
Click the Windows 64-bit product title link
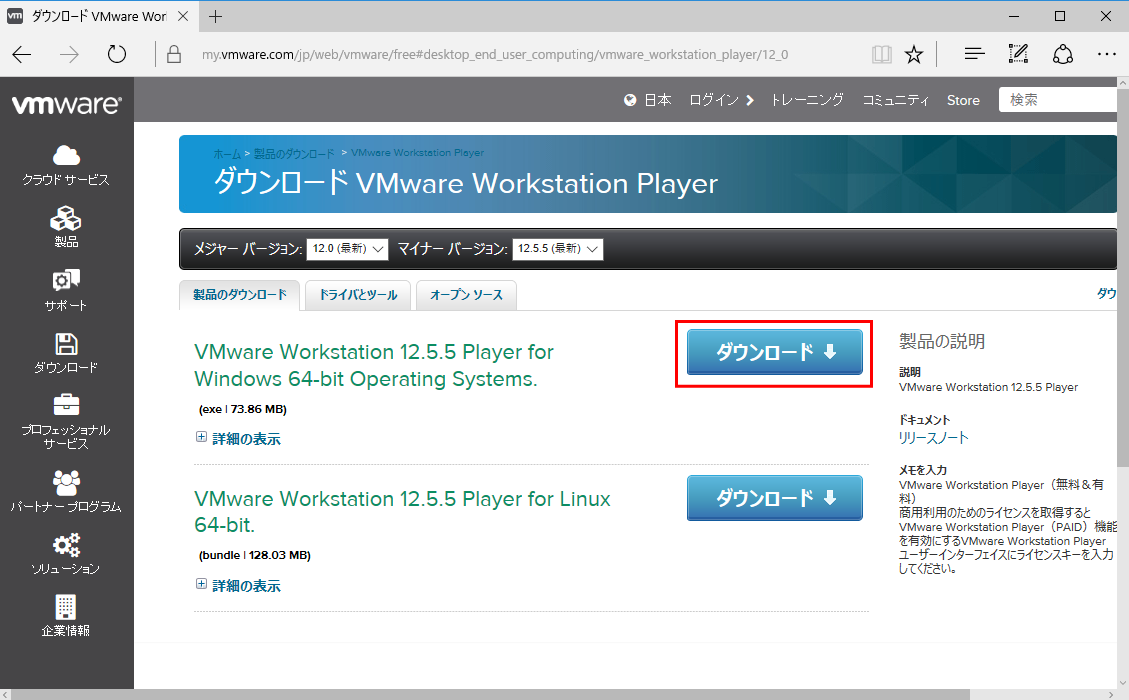click(374, 365)
